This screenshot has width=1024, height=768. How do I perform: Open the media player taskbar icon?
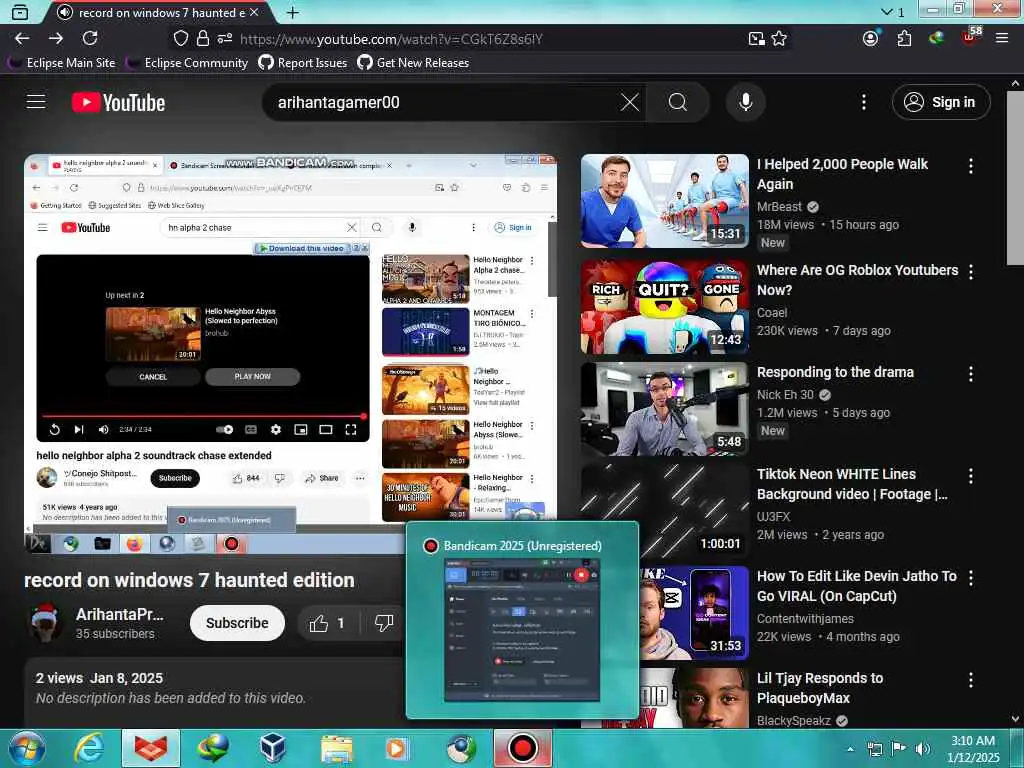tap(396, 748)
